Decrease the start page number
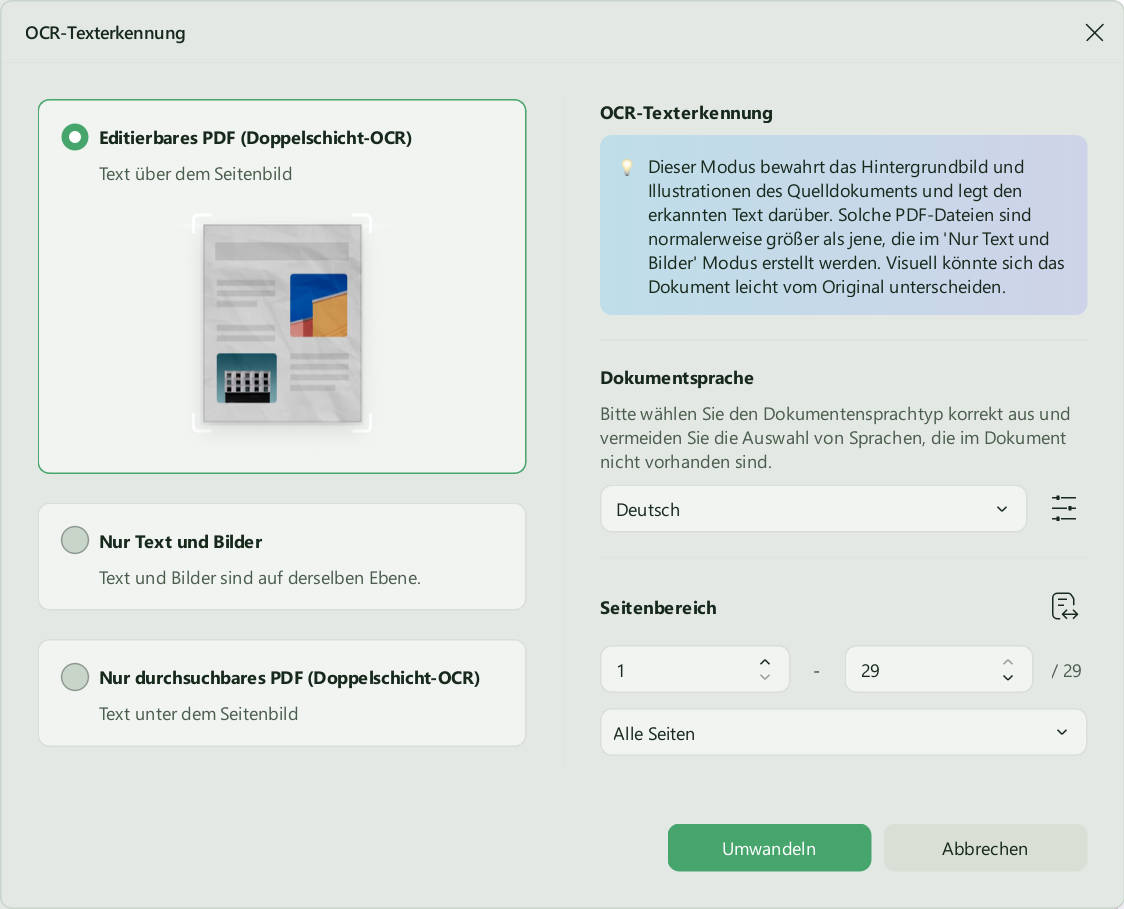The width and height of the screenshot is (1124, 909). click(765, 677)
